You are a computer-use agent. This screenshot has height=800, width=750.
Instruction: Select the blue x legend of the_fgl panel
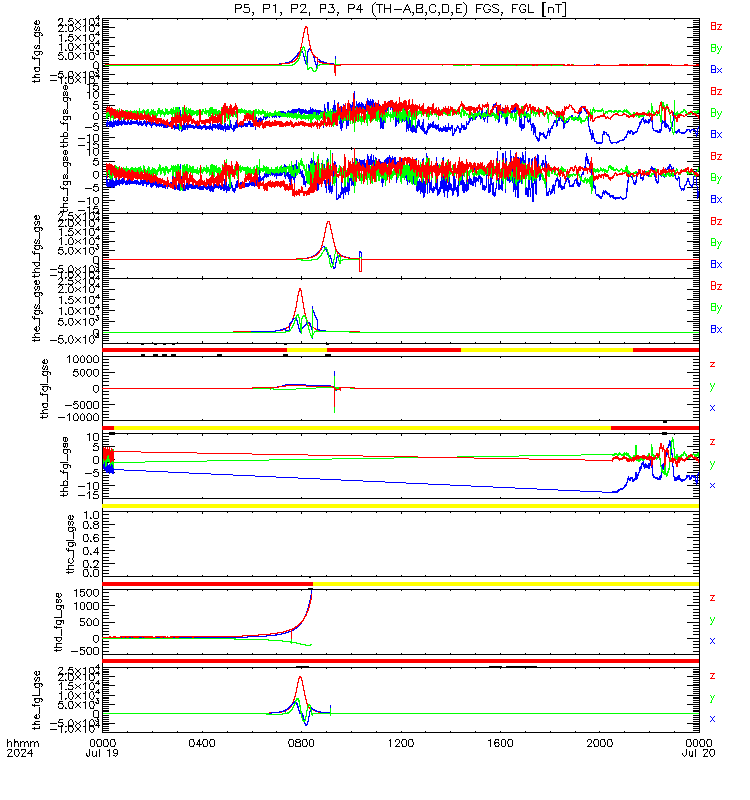[x=712, y=719]
